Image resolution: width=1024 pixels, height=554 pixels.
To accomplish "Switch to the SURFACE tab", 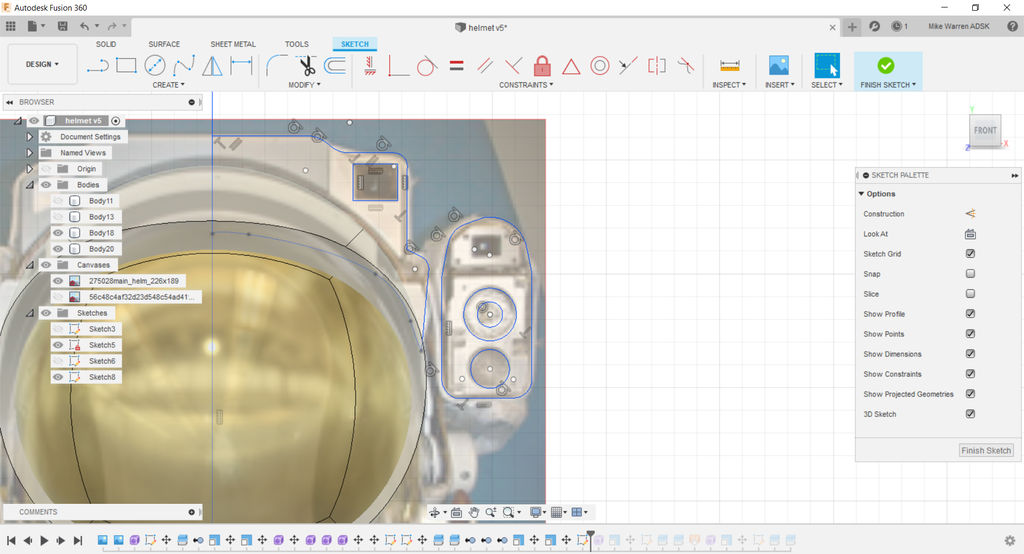I will (x=164, y=44).
